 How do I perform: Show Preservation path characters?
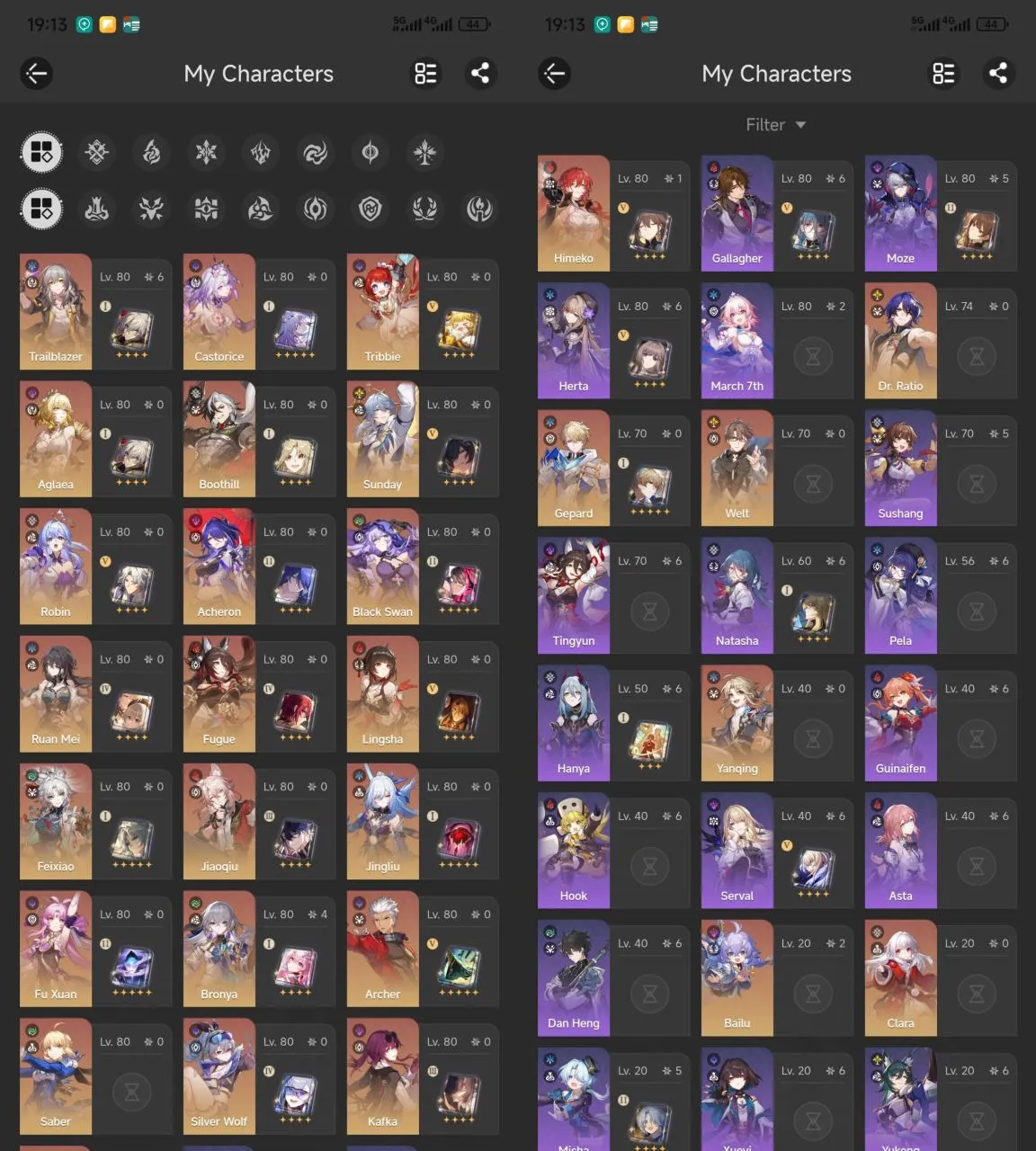(x=370, y=210)
